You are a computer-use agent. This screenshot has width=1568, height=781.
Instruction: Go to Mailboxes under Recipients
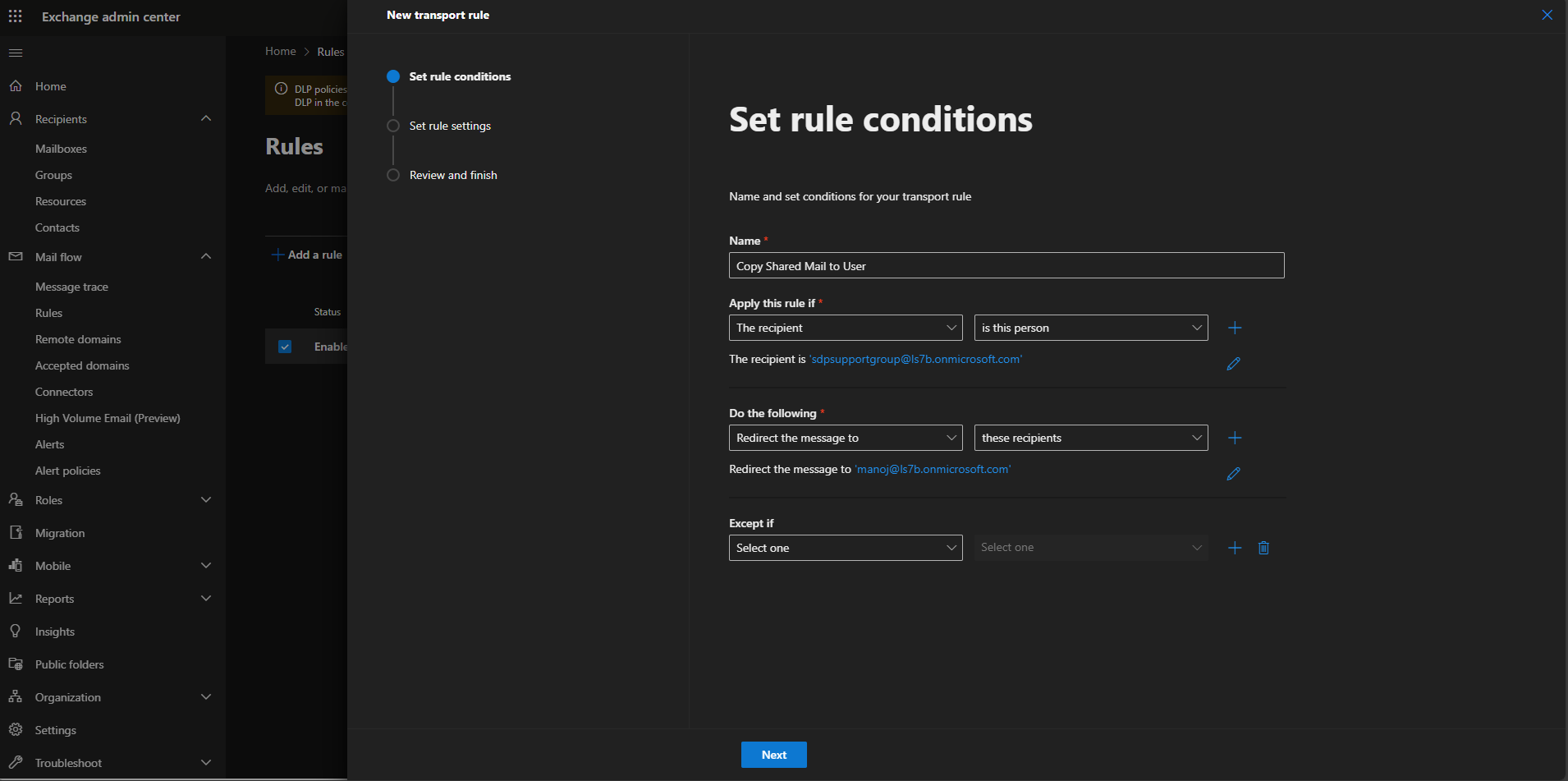61,149
